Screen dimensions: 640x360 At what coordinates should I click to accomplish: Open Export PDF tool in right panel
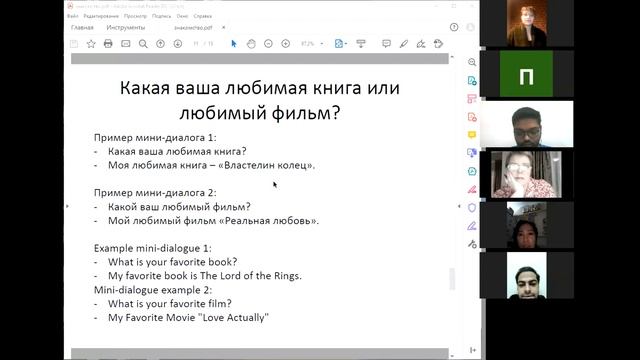(x=472, y=80)
